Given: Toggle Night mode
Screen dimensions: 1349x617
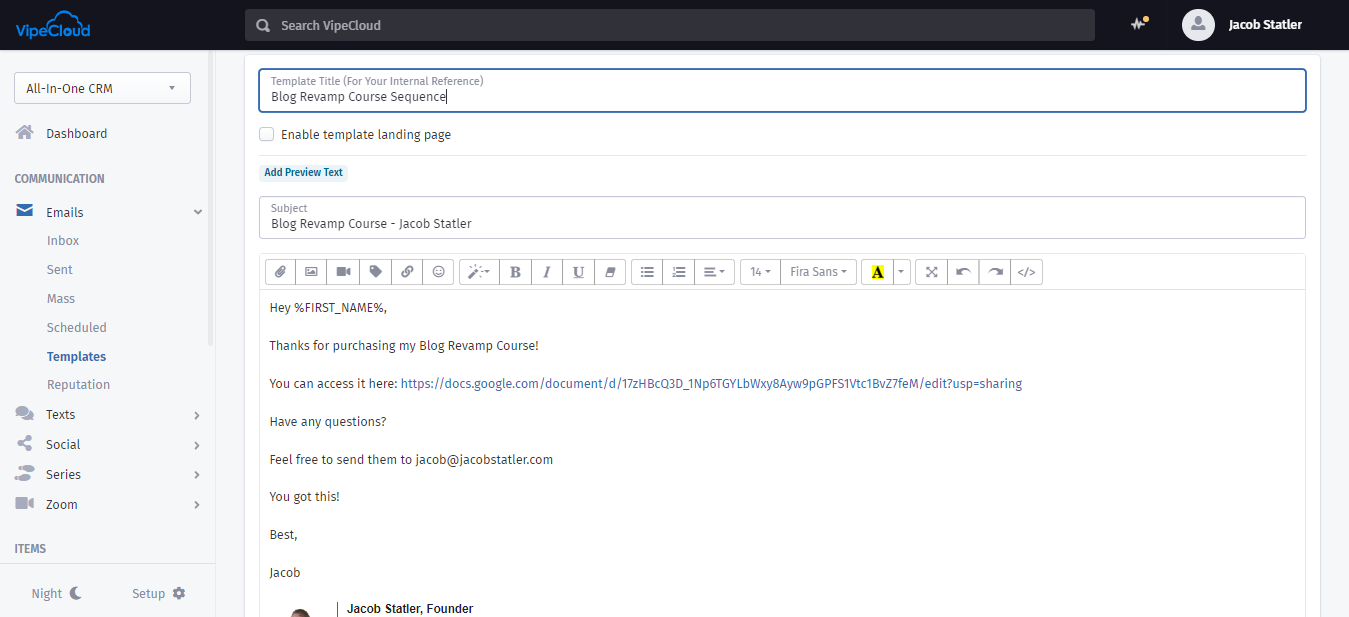Looking at the screenshot, I should [57, 593].
